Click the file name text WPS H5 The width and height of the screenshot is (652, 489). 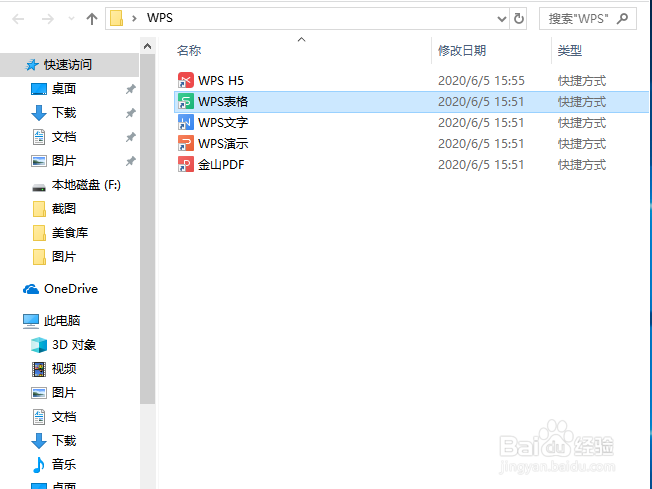pyautogui.click(x=221, y=81)
